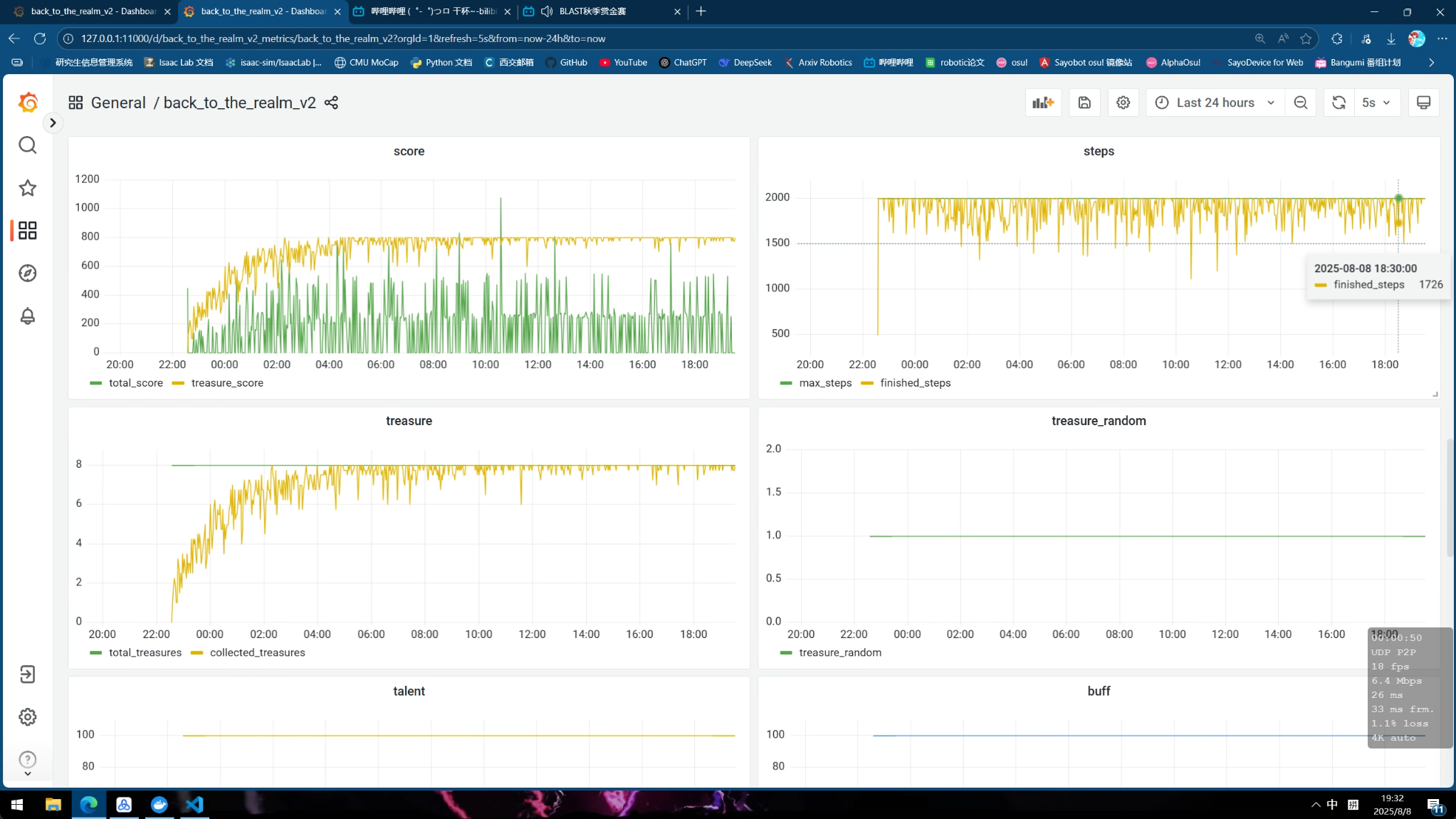Click the yellow treasure_score legend color swatch
This screenshot has width=1456, height=819.
(x=178, y=383)
